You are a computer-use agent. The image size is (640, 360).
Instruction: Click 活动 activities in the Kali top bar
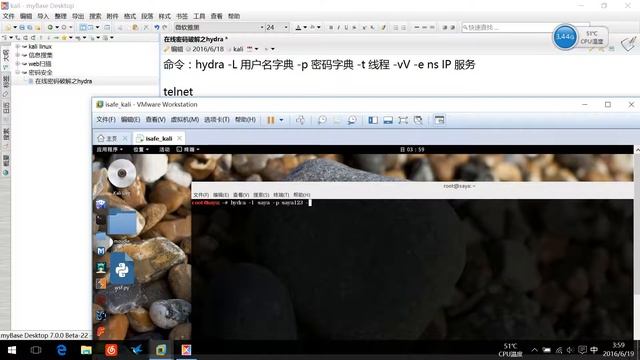point(164,150)
